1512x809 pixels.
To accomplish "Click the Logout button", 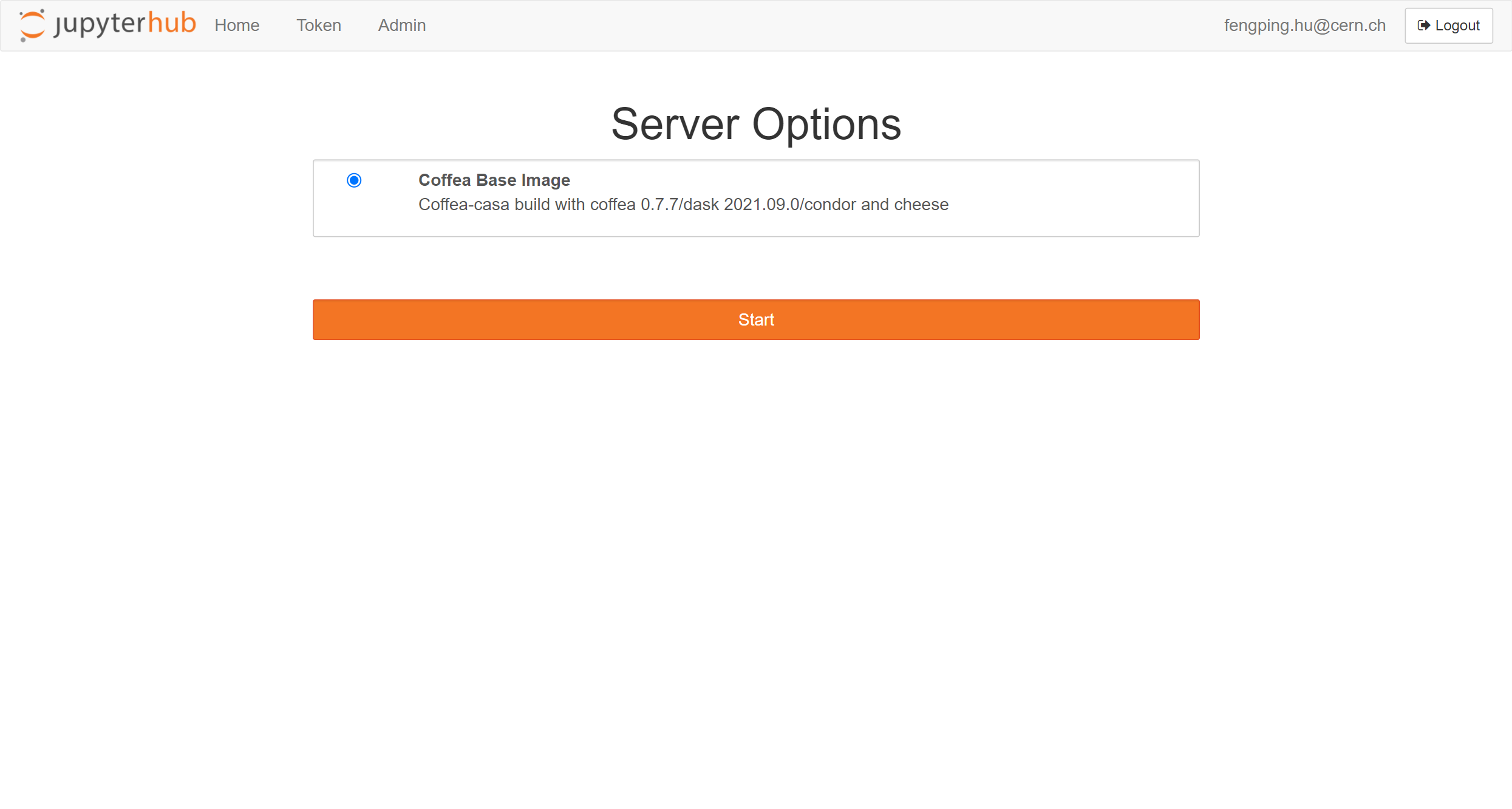I will (1448, 26).
